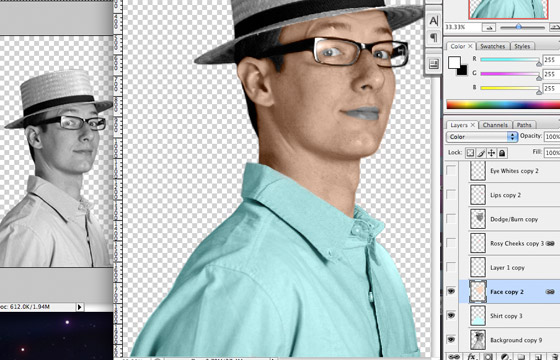Open the Color blend mode dropdown
Screen dimensions: 560x360
pyautogui.click(x=481, y=137)
